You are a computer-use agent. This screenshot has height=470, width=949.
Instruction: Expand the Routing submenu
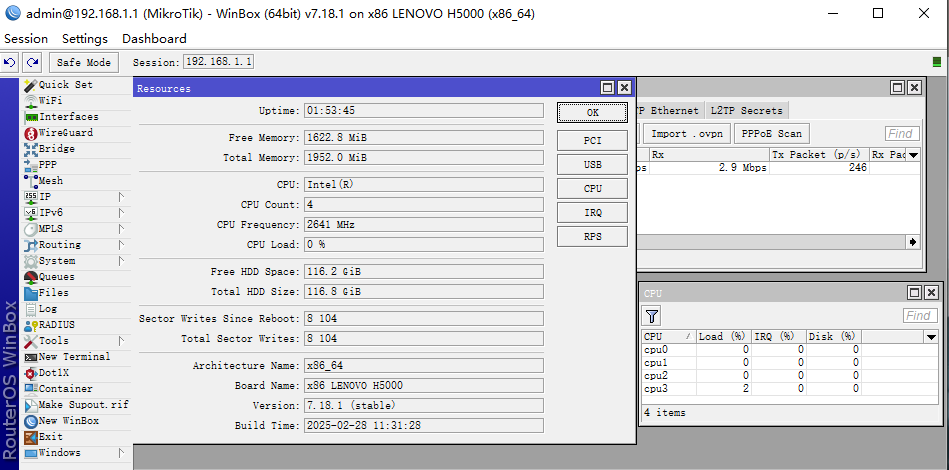click(121, 245)
